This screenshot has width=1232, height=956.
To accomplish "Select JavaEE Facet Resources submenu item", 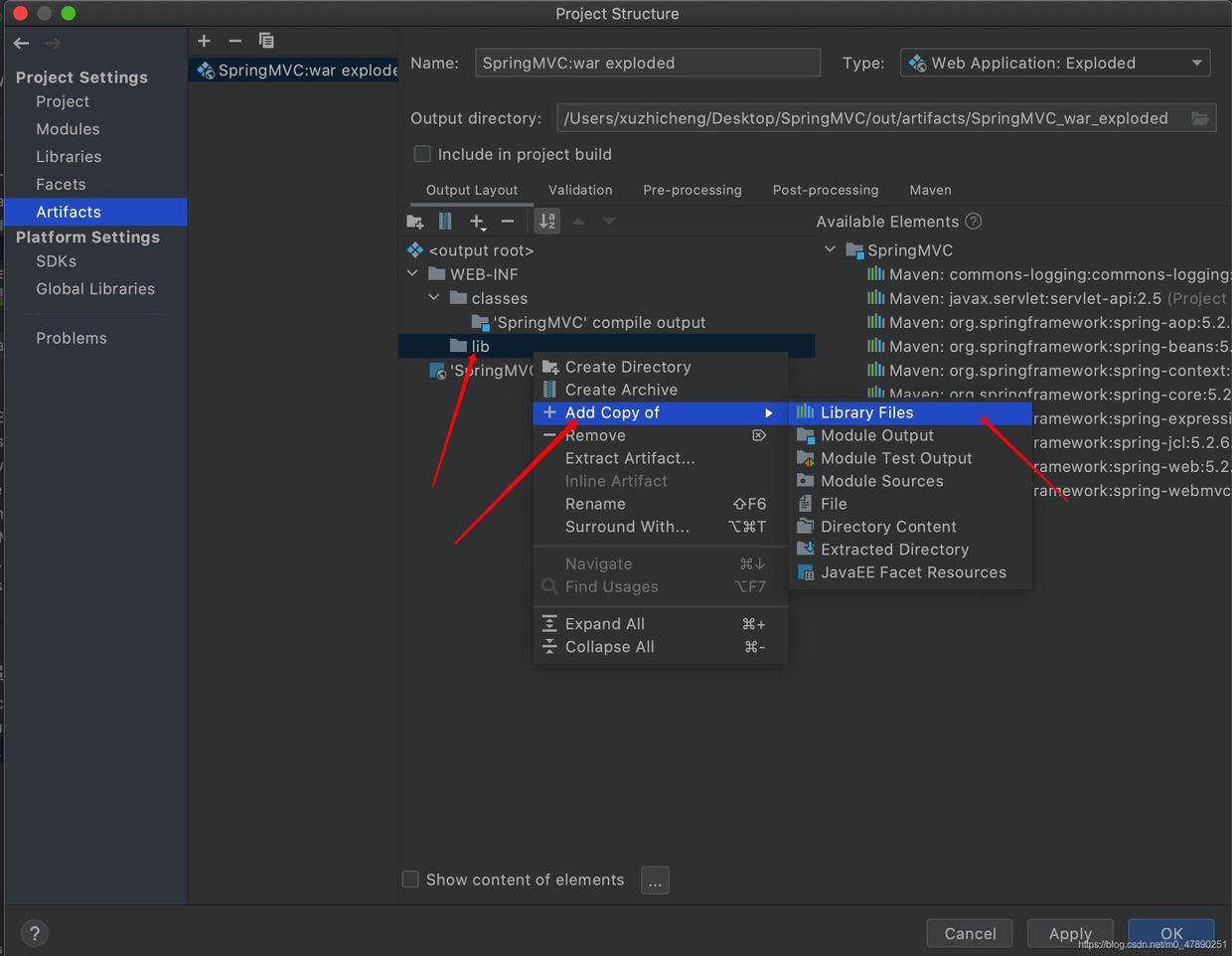I will click(x=910, y=572).
